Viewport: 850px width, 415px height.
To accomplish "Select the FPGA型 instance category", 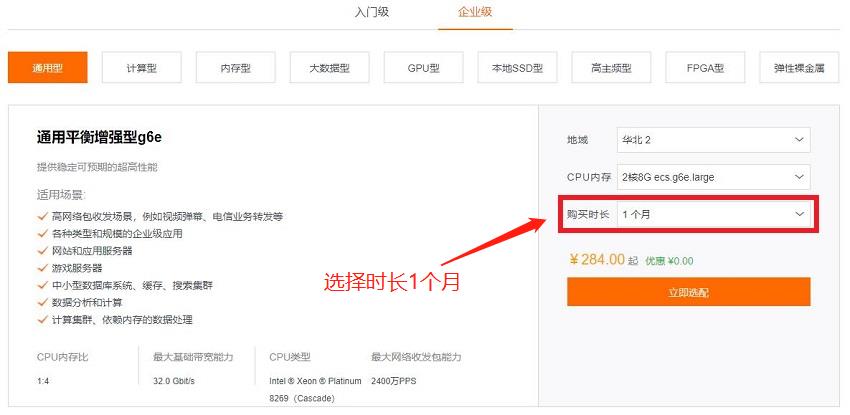I will 705,68.
